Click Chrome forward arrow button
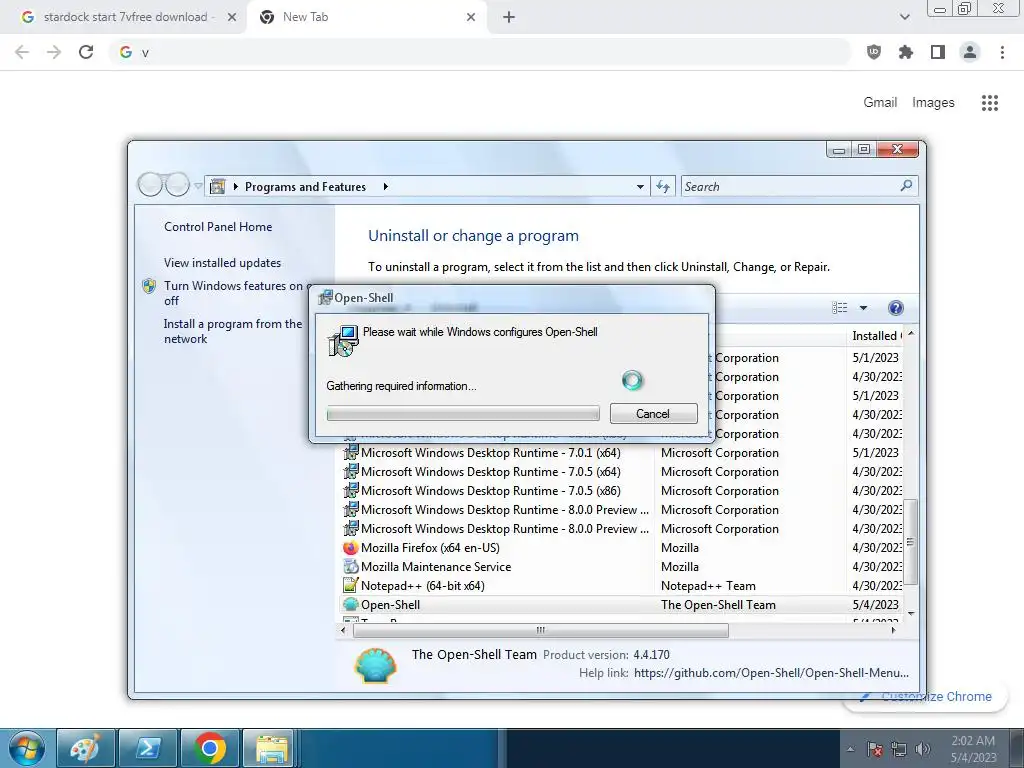 54,52
